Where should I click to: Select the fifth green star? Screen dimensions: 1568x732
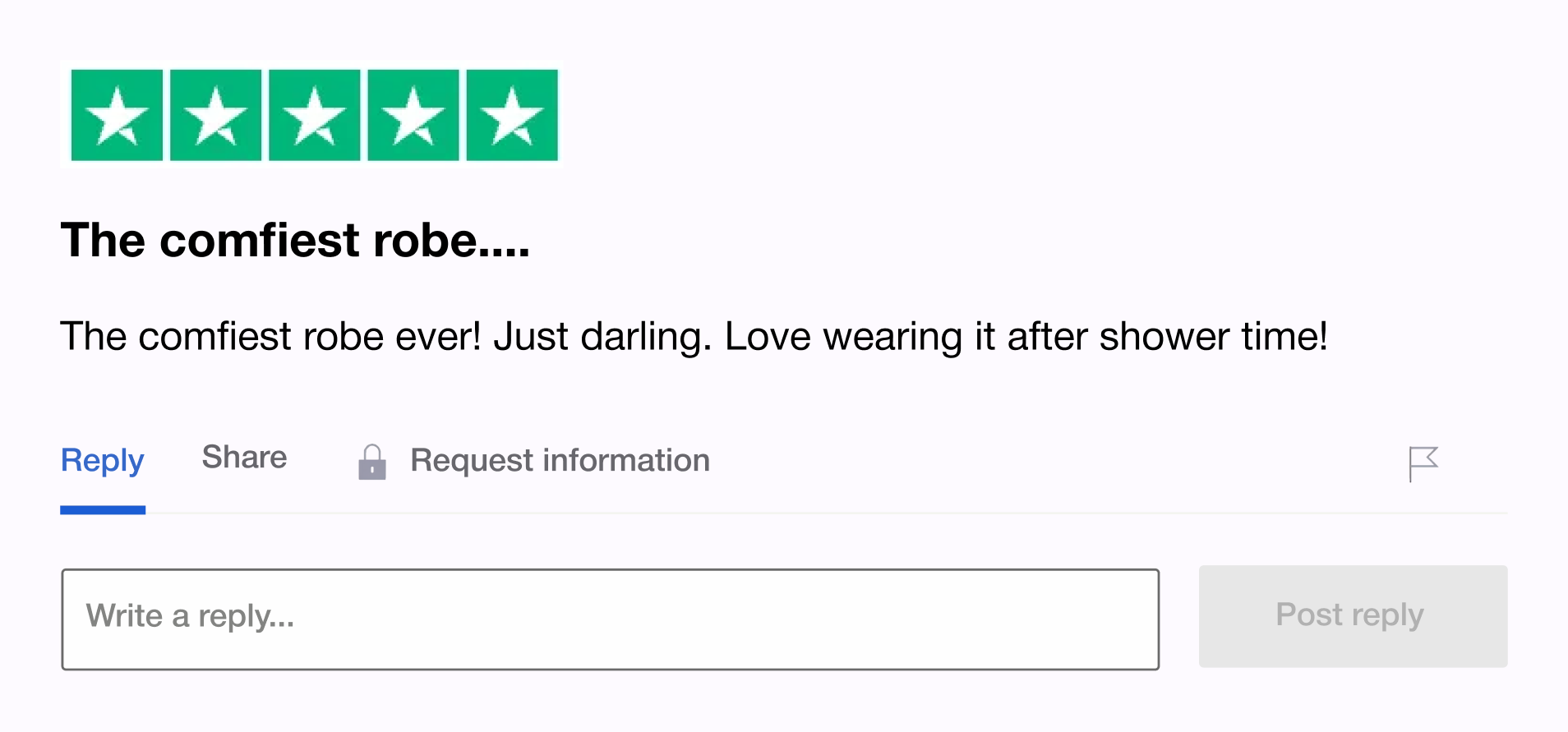coord(512,115)
